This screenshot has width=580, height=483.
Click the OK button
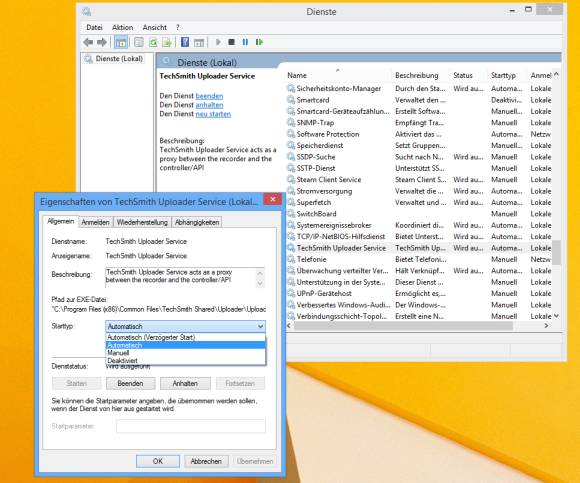[x=158, y=461]
